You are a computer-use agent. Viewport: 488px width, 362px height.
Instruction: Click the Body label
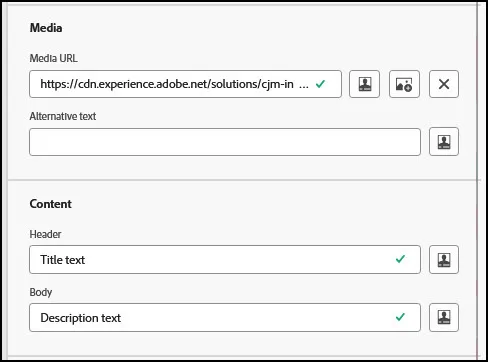pos(41,292)
